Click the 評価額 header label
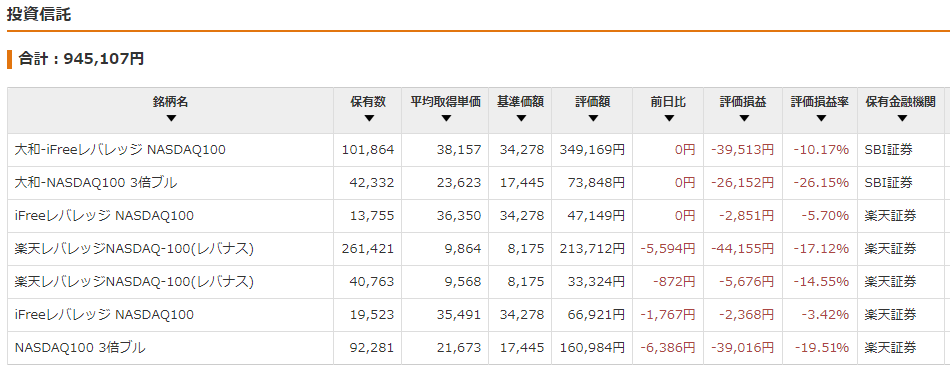 tap(593, 102)
